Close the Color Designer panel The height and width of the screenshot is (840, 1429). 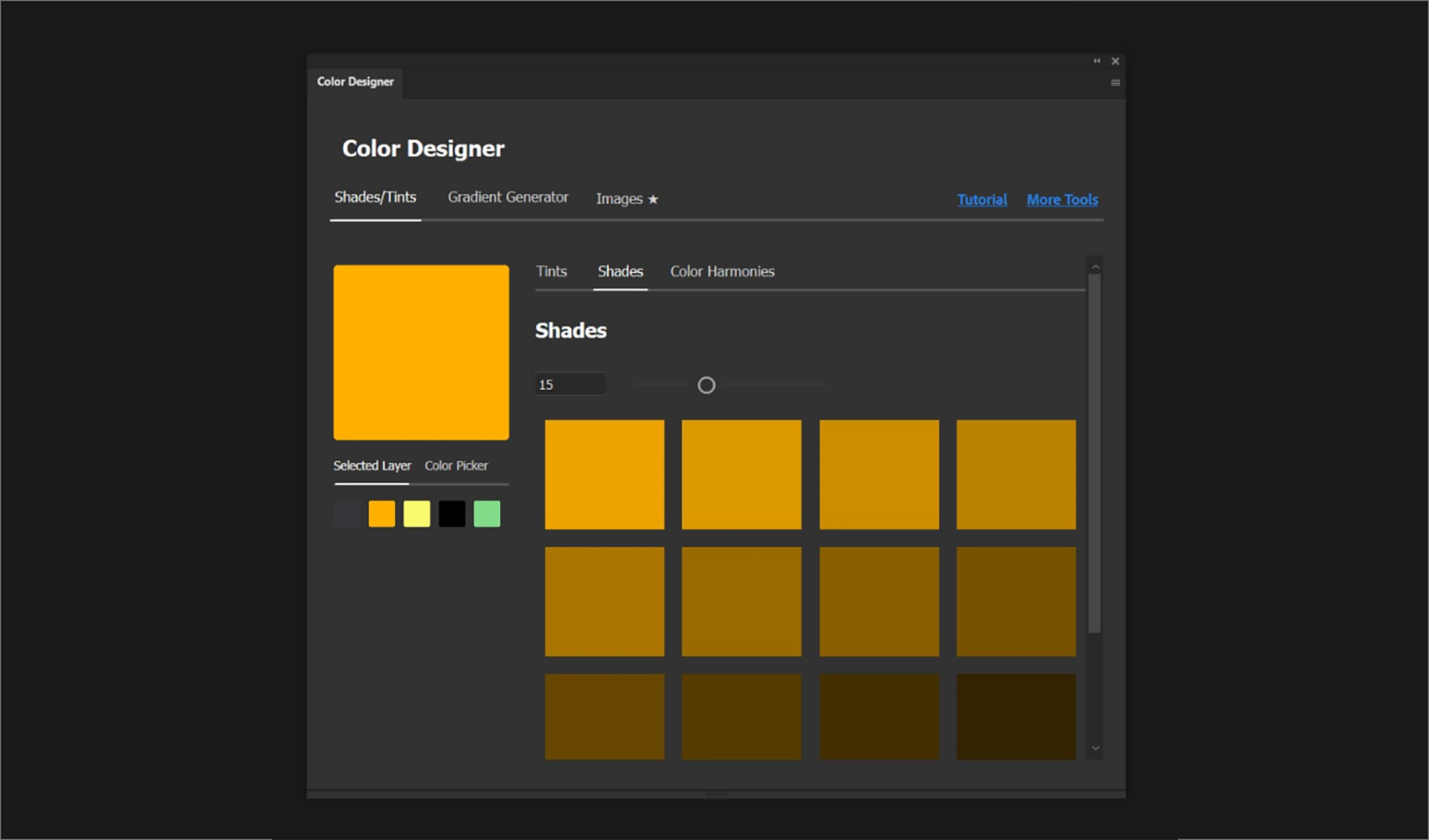1115,61
